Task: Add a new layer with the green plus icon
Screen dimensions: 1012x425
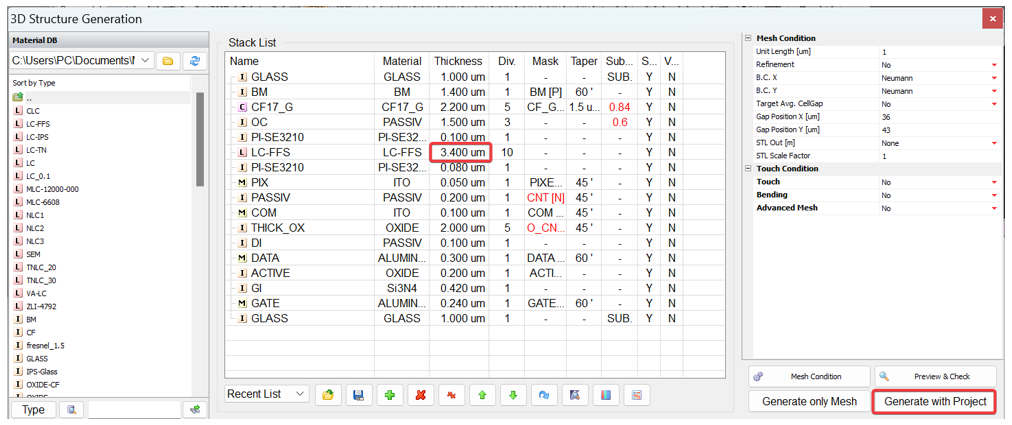Action: [389, 395]
